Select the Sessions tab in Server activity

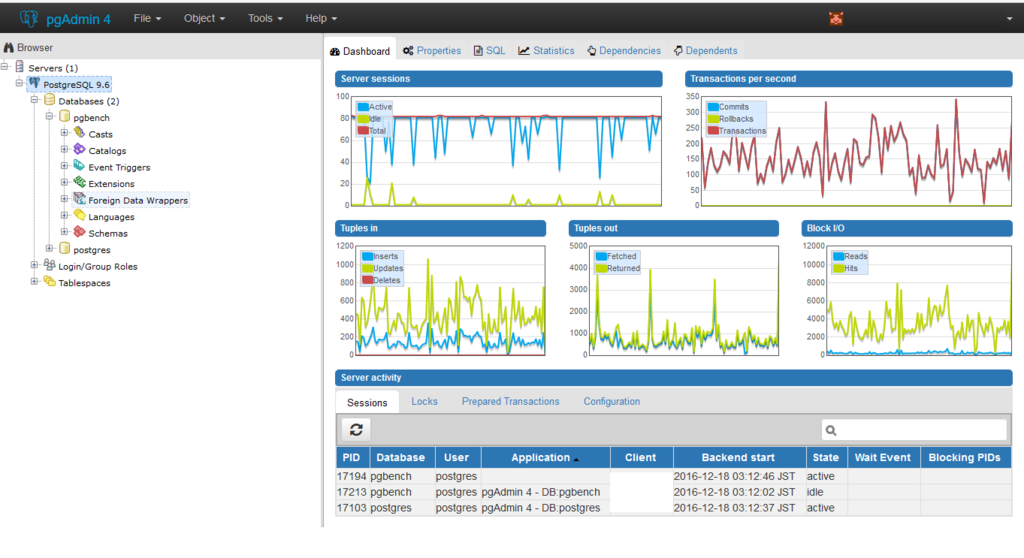[x=367, y=402]
